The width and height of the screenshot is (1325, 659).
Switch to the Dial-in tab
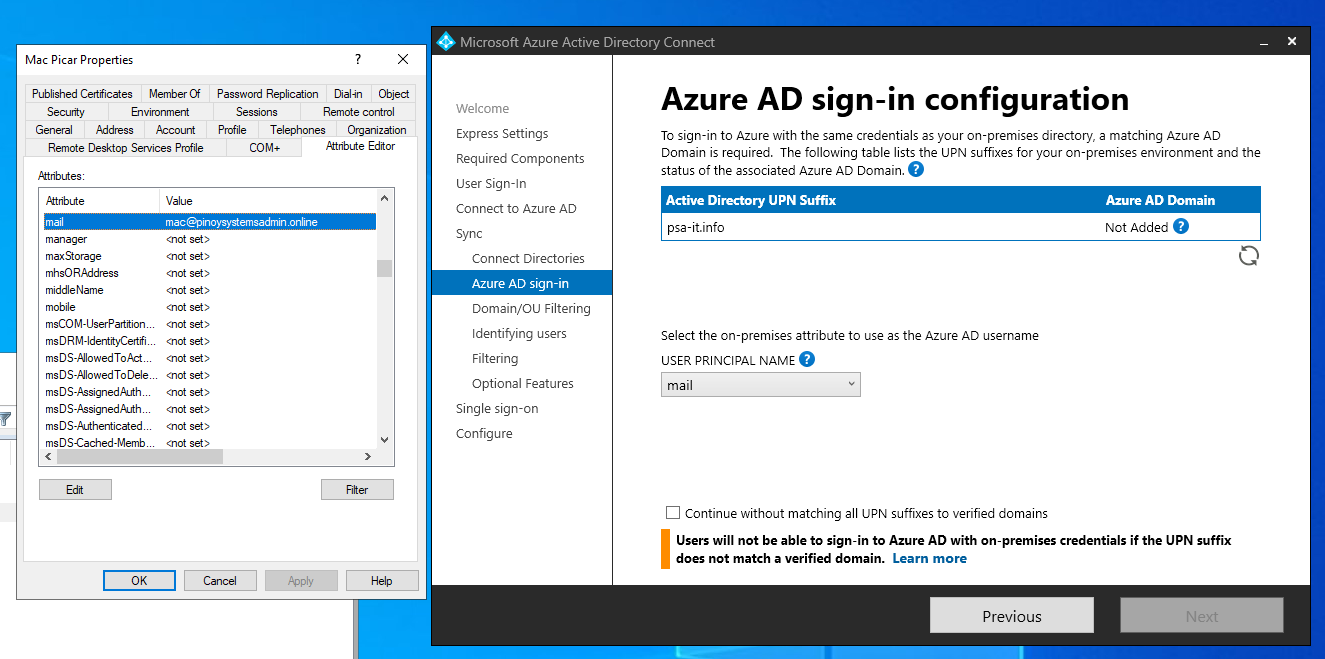click(349, 94)
